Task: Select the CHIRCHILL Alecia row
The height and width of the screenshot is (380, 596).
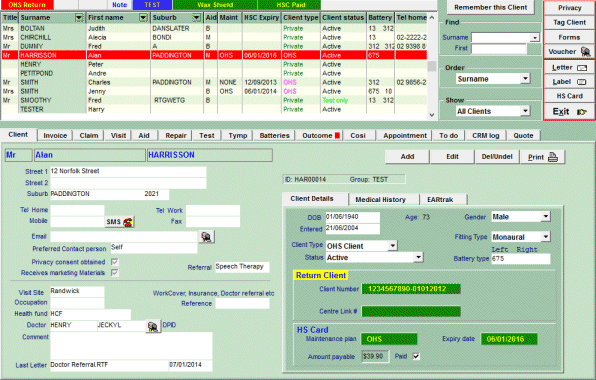Action: click(214, 37)
